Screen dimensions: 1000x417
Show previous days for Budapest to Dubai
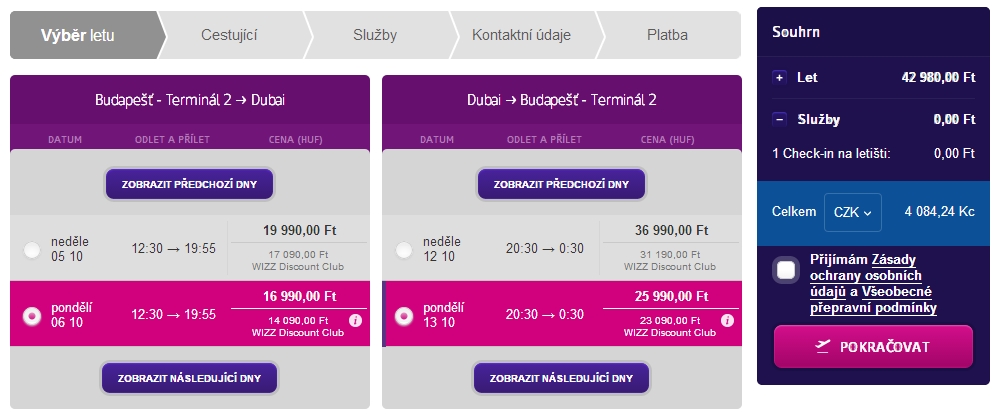click(189, 184)
